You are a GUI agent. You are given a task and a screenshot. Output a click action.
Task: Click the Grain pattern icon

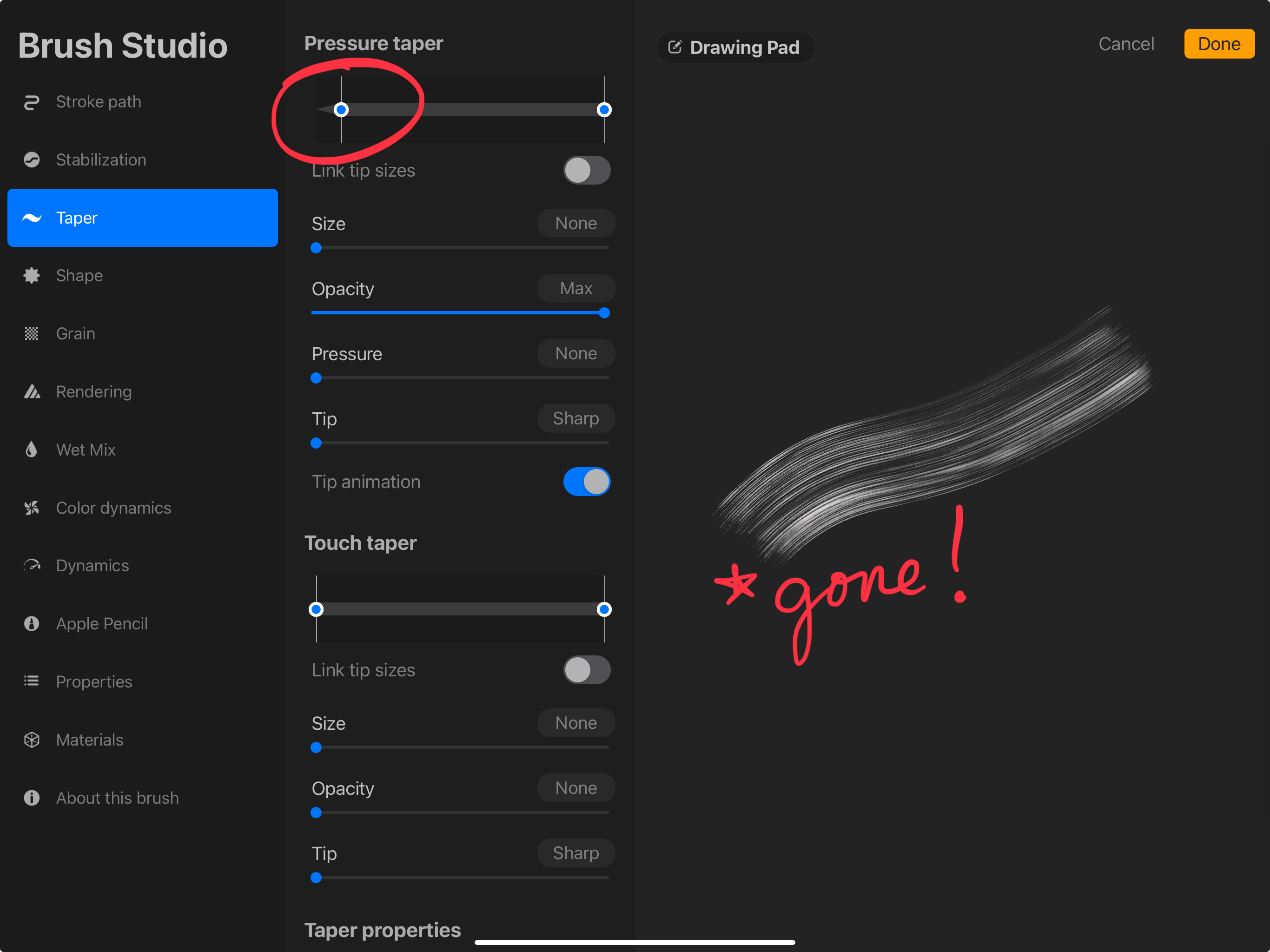pyautogui.click(x=32, y=334)
